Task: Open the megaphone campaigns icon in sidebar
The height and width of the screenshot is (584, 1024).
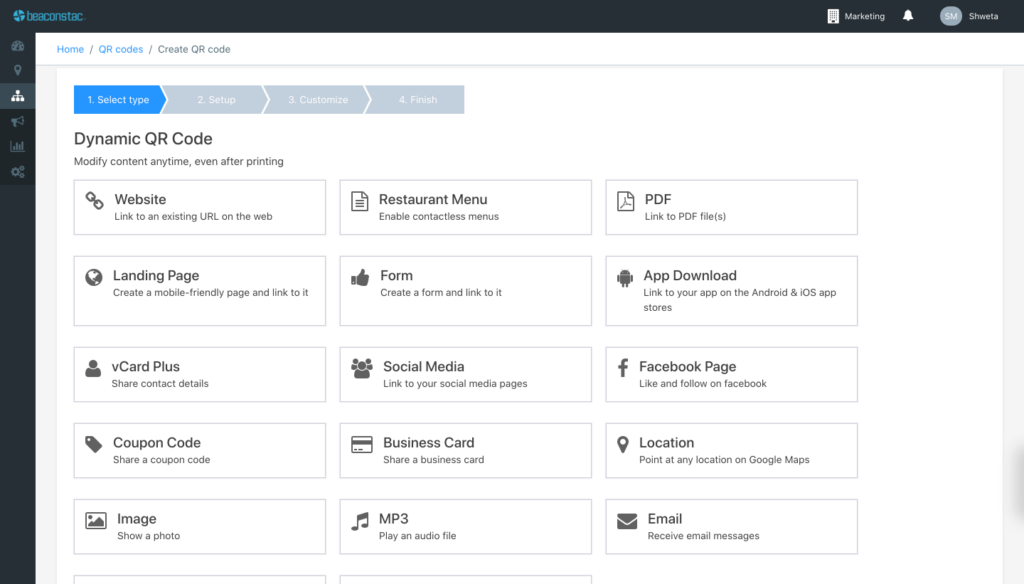Action: pyautogui.click(x=18, y=121)
